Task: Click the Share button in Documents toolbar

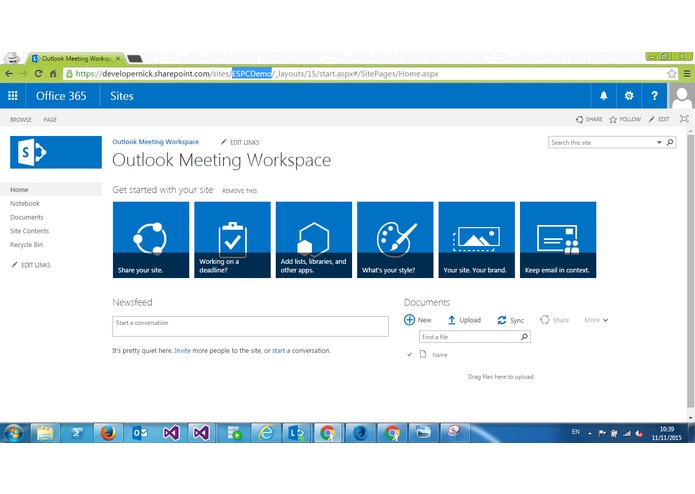Action: [x=554, y=320]
